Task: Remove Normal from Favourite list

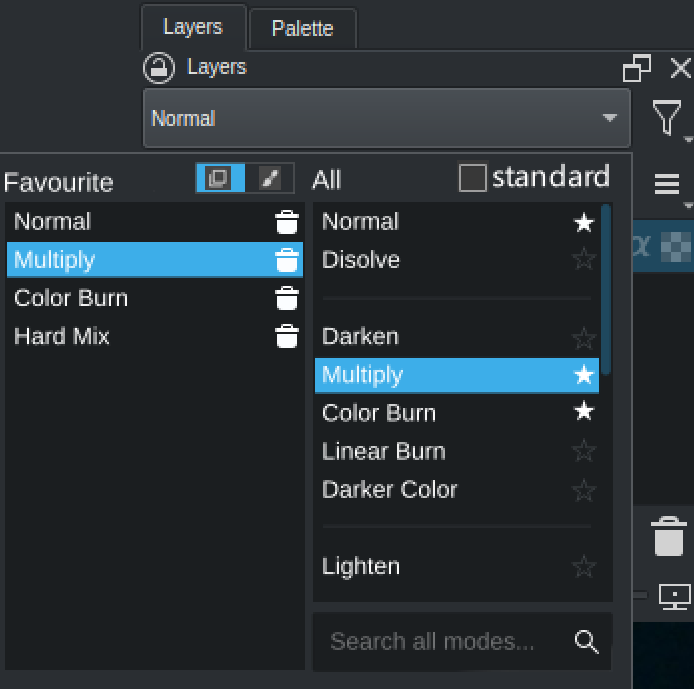Action: coord(287,222)
